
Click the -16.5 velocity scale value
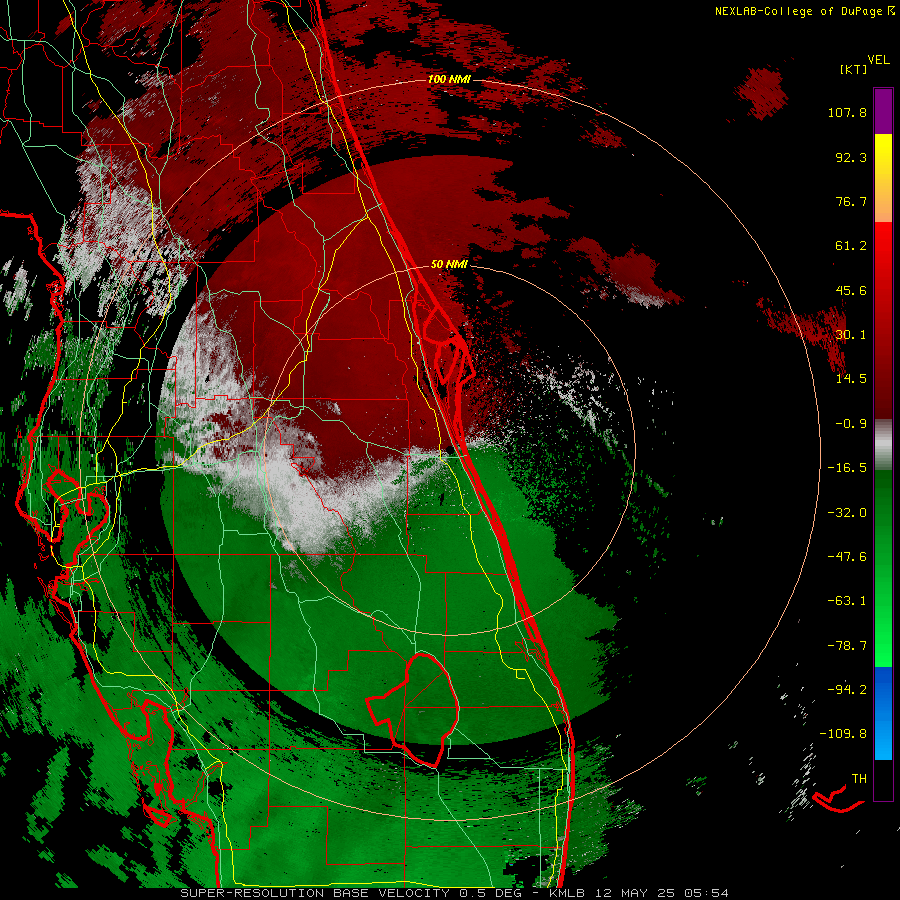pyautogui.click(x=847, y=468)
